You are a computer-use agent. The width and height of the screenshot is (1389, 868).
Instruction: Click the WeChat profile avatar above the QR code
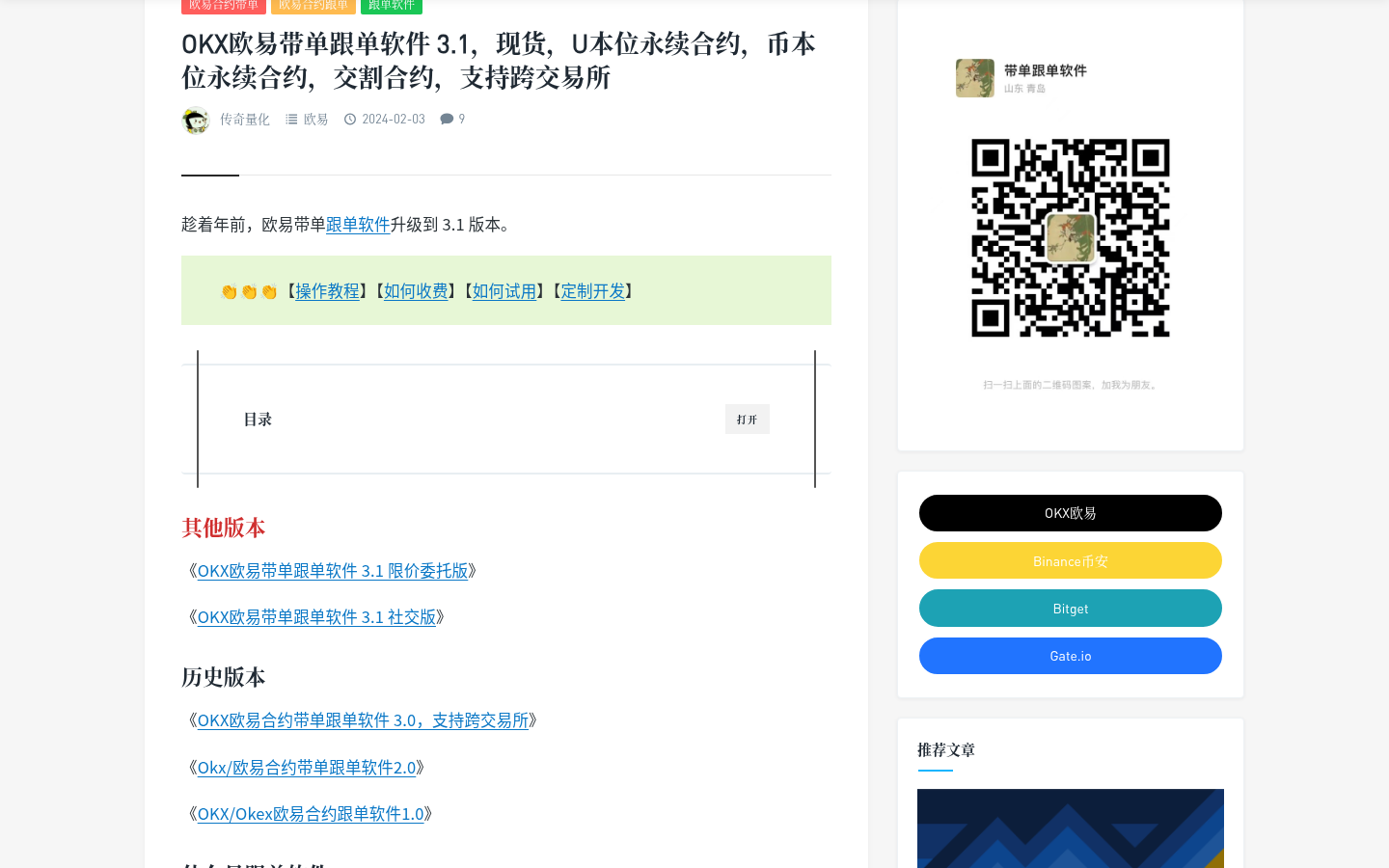click(975, 78)
